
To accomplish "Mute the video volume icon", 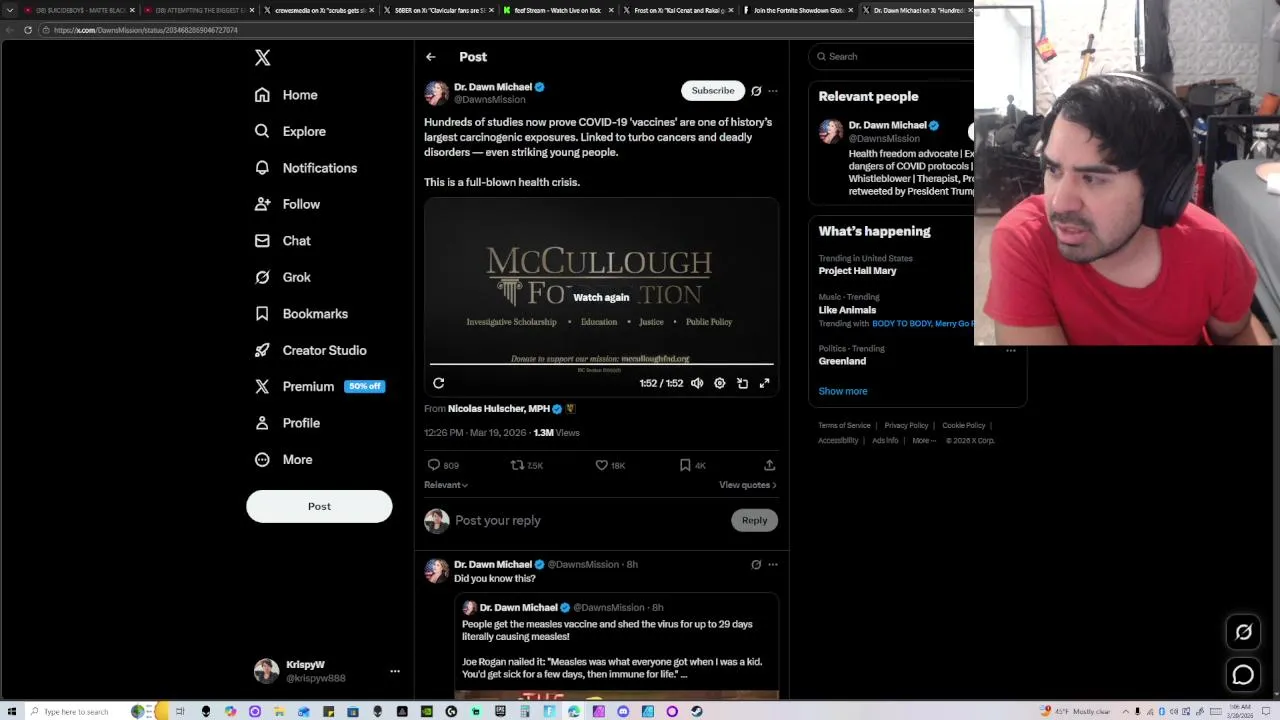I will click(697, 383).
